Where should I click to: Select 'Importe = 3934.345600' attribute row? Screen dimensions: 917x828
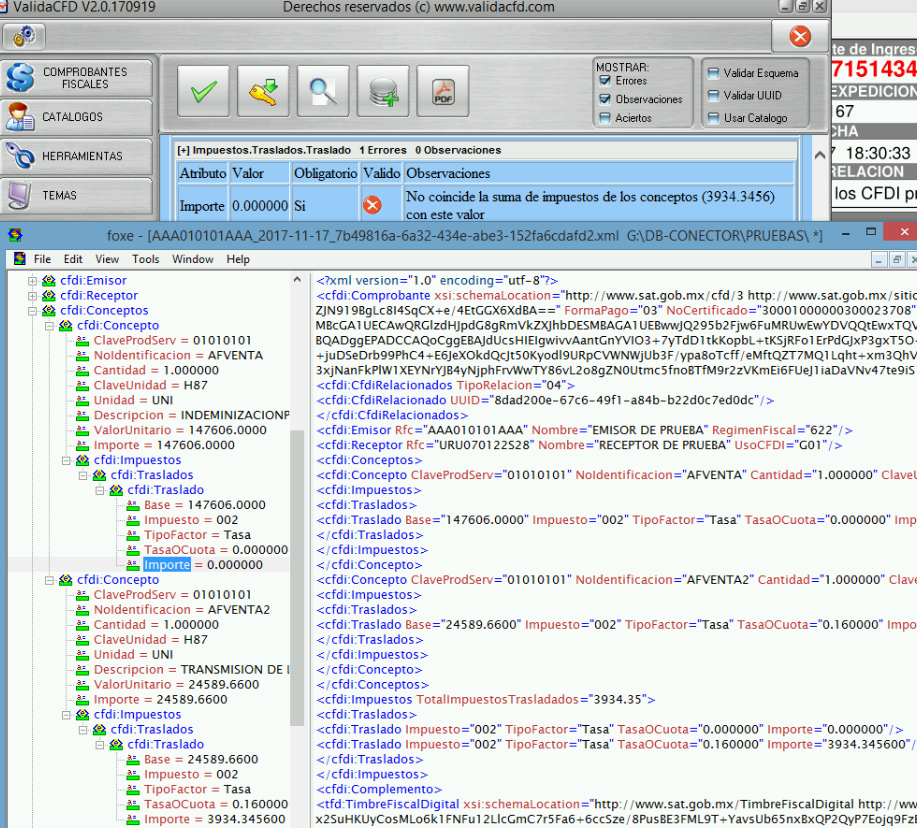click(215, 819)
